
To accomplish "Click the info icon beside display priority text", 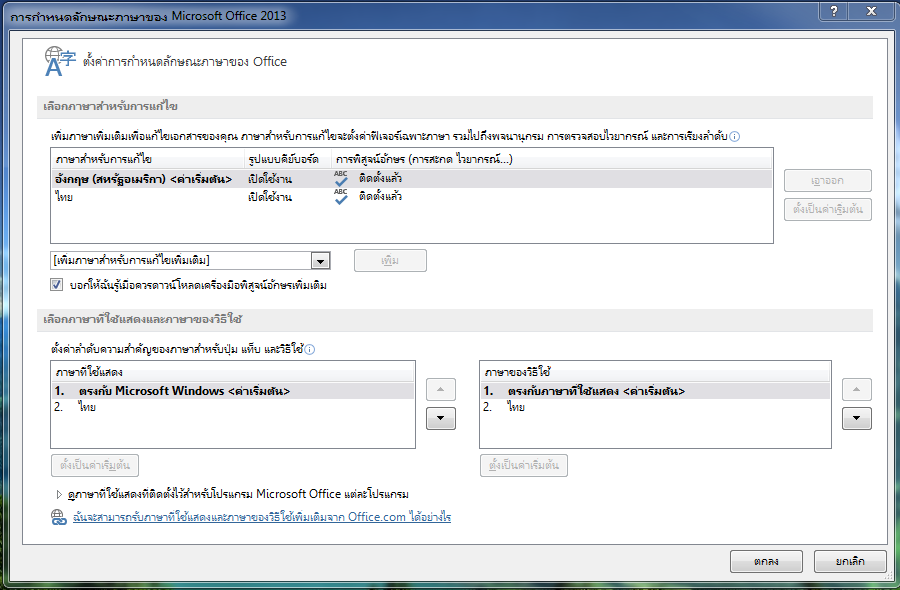I will (309, 350).
